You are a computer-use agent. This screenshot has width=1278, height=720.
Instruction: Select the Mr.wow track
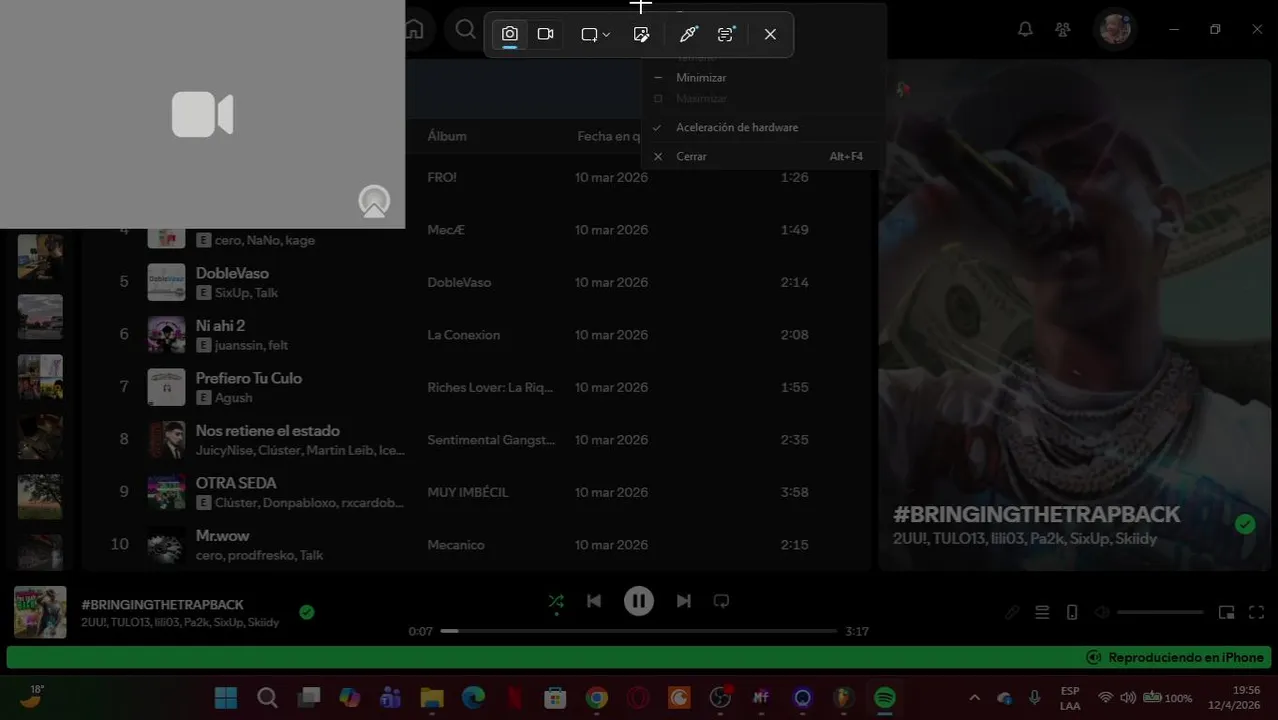point(222,535)
